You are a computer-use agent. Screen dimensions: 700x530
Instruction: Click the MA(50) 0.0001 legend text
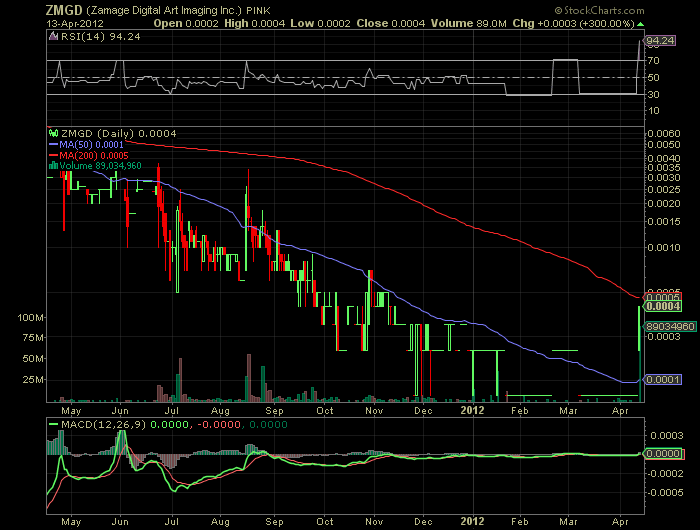pos(91,145)
